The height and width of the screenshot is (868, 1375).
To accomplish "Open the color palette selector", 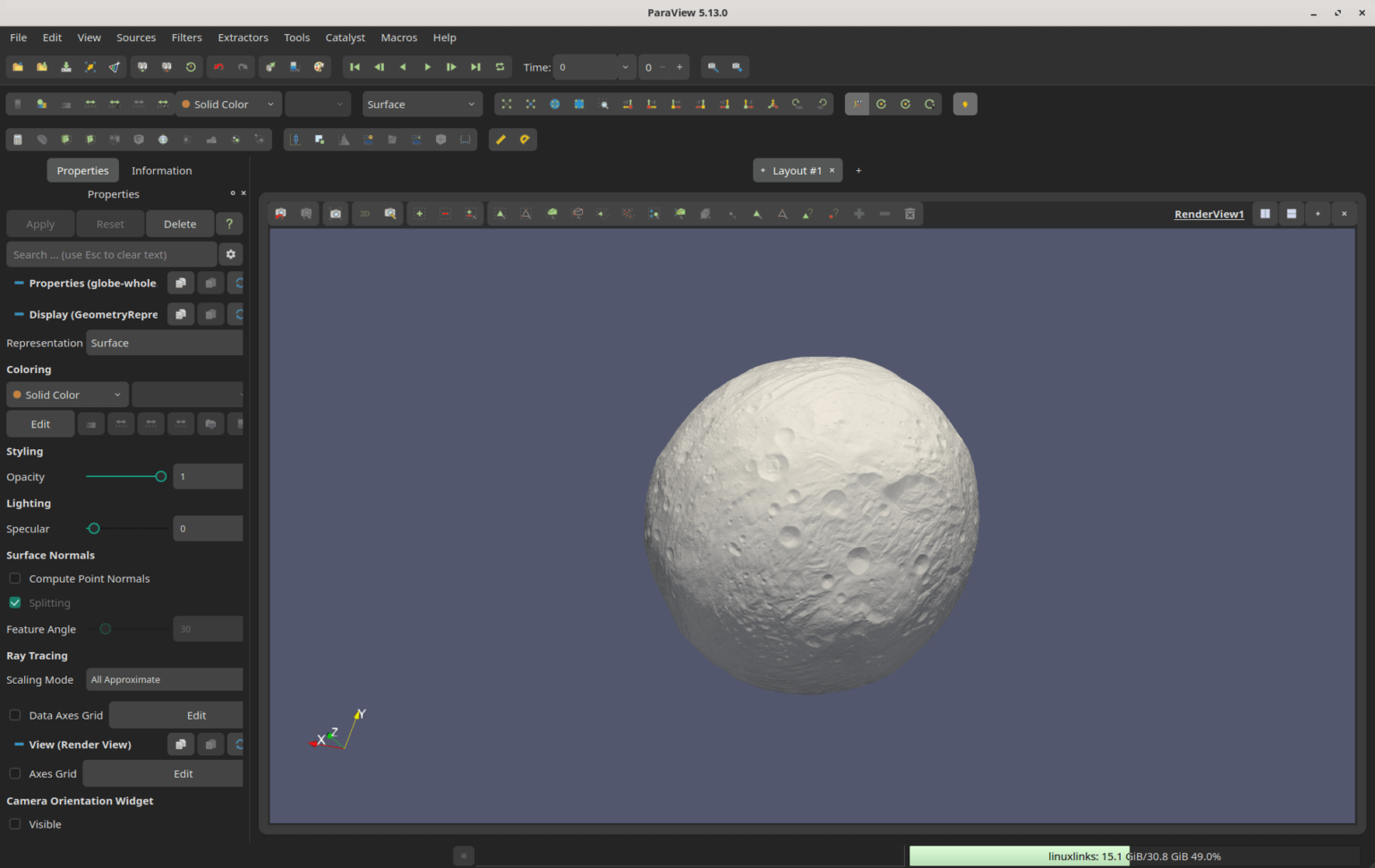I will (x=319, y=66).
